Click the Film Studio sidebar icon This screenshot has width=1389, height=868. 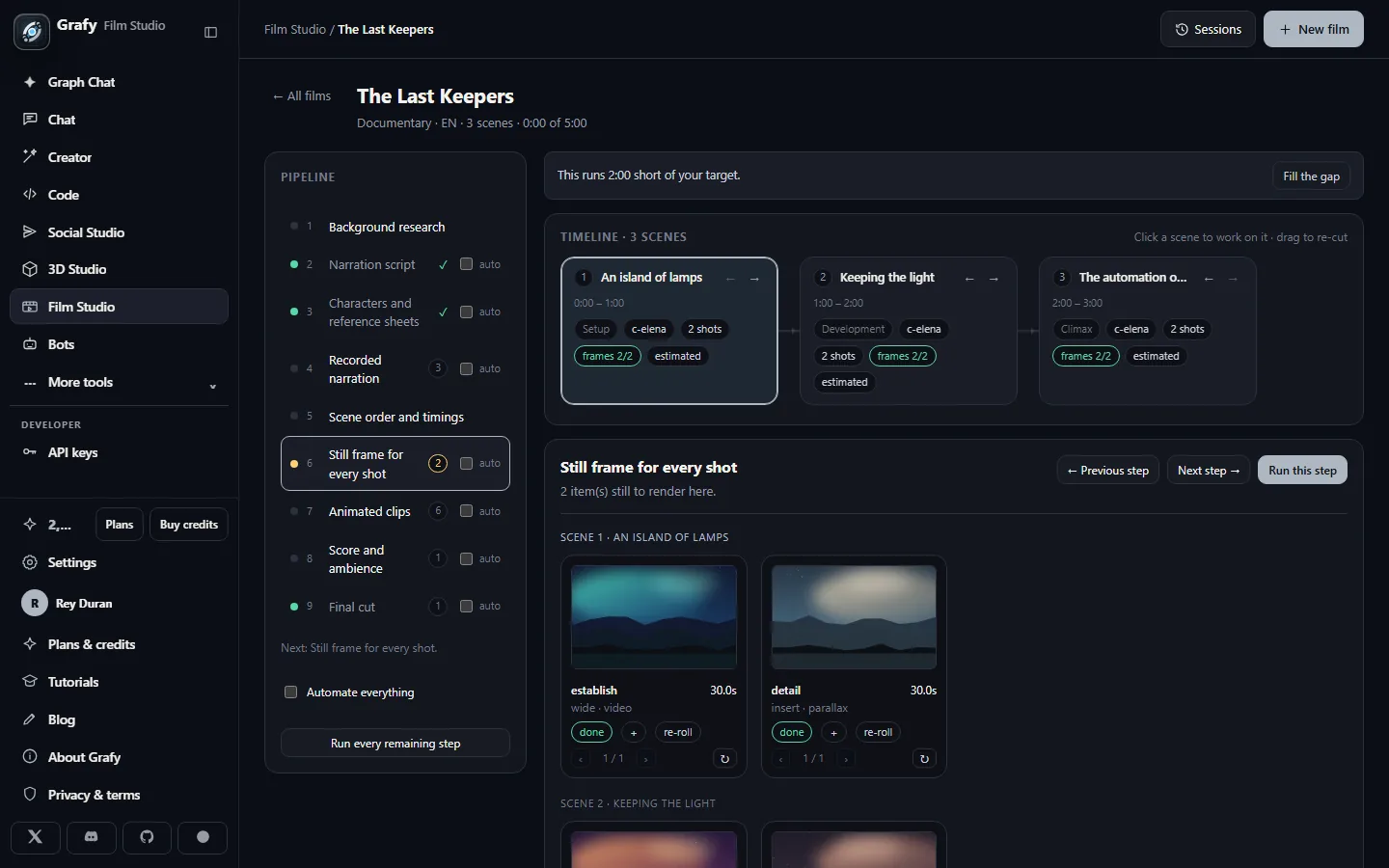coord(30,307)
